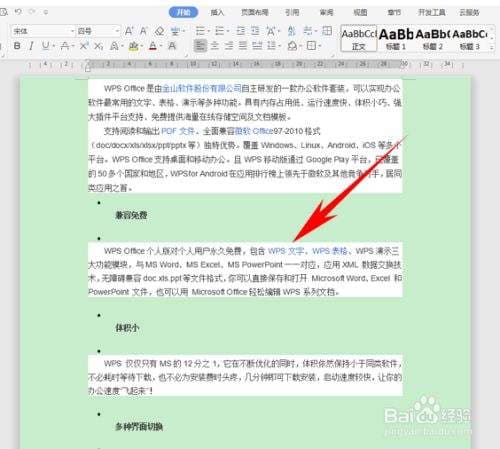
Task: Click the increase indent icon
Action: (255, 31)
